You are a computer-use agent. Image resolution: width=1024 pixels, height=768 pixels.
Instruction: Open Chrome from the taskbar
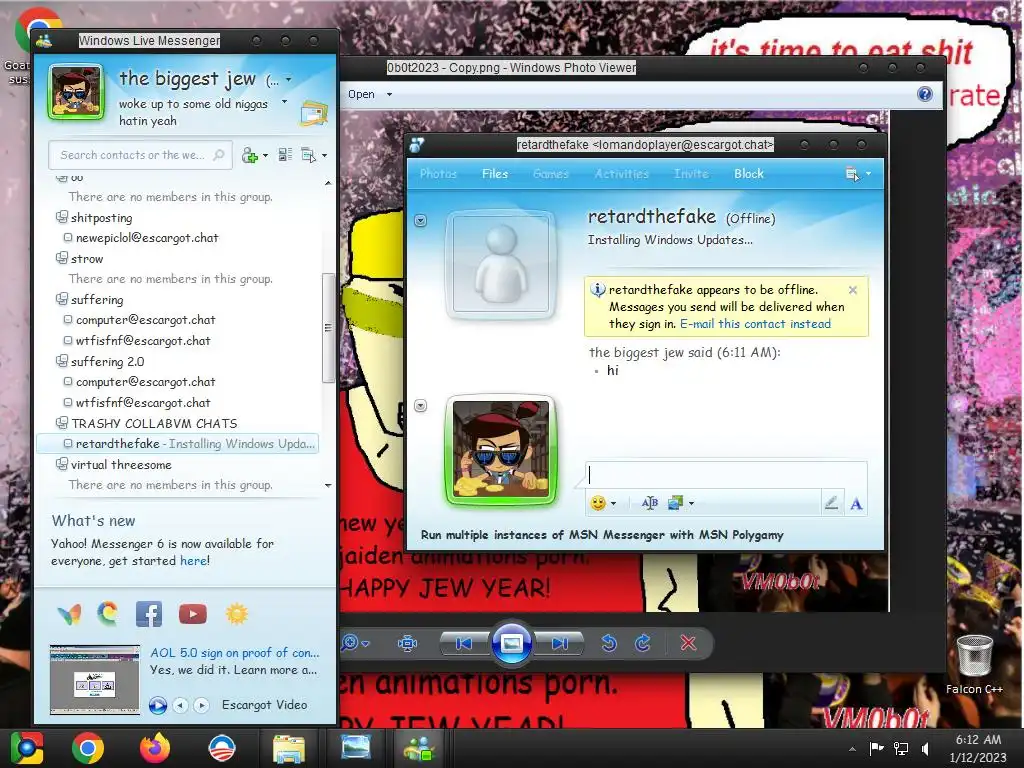click(x=88, y=748)
